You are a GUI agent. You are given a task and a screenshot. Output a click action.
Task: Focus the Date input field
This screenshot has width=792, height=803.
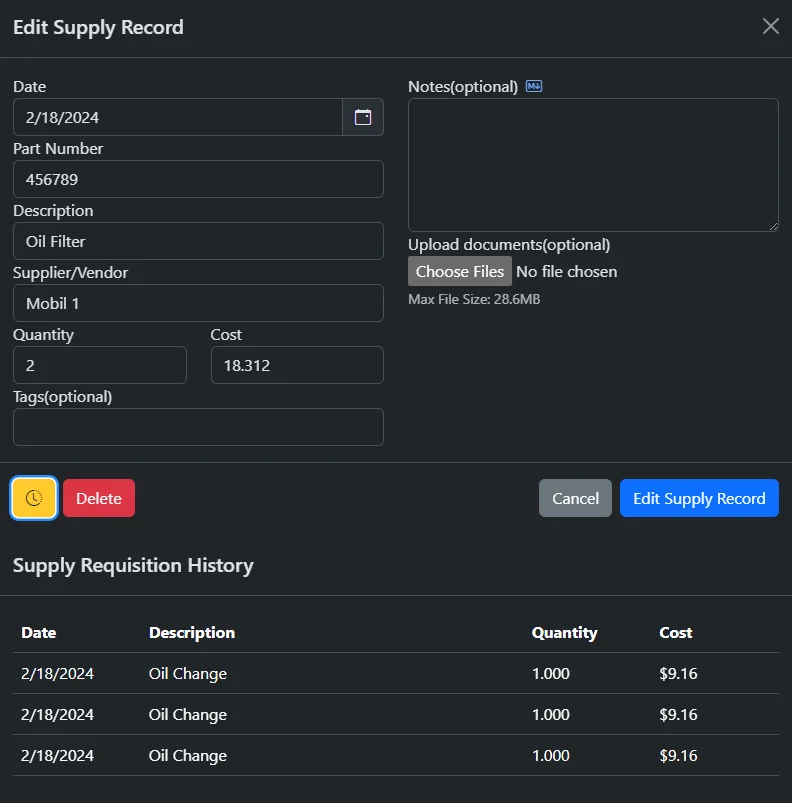click(x=178, y=117)
